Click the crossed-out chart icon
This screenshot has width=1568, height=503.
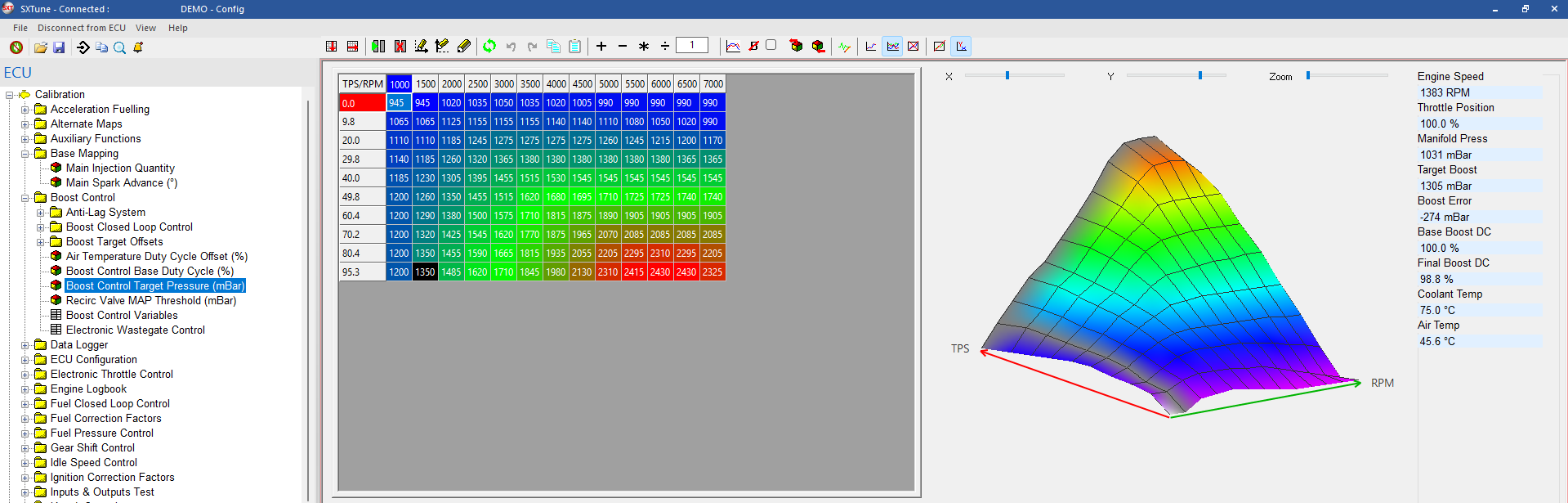pos(914,47)
